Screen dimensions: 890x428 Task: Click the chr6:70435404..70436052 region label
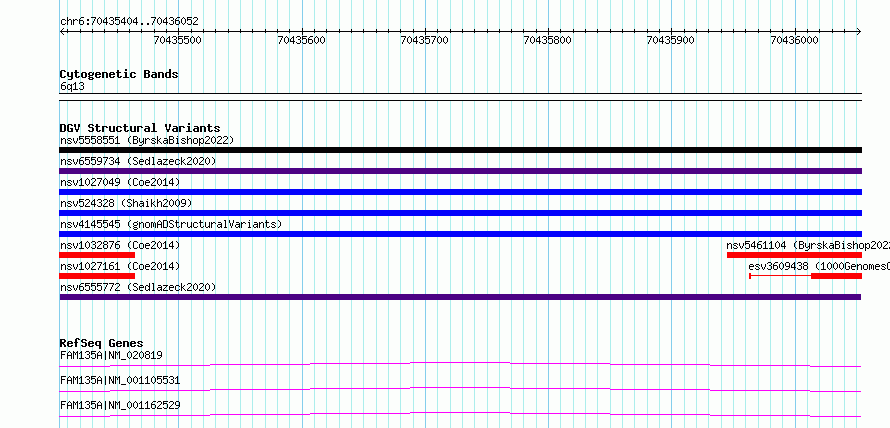point(129,22)
